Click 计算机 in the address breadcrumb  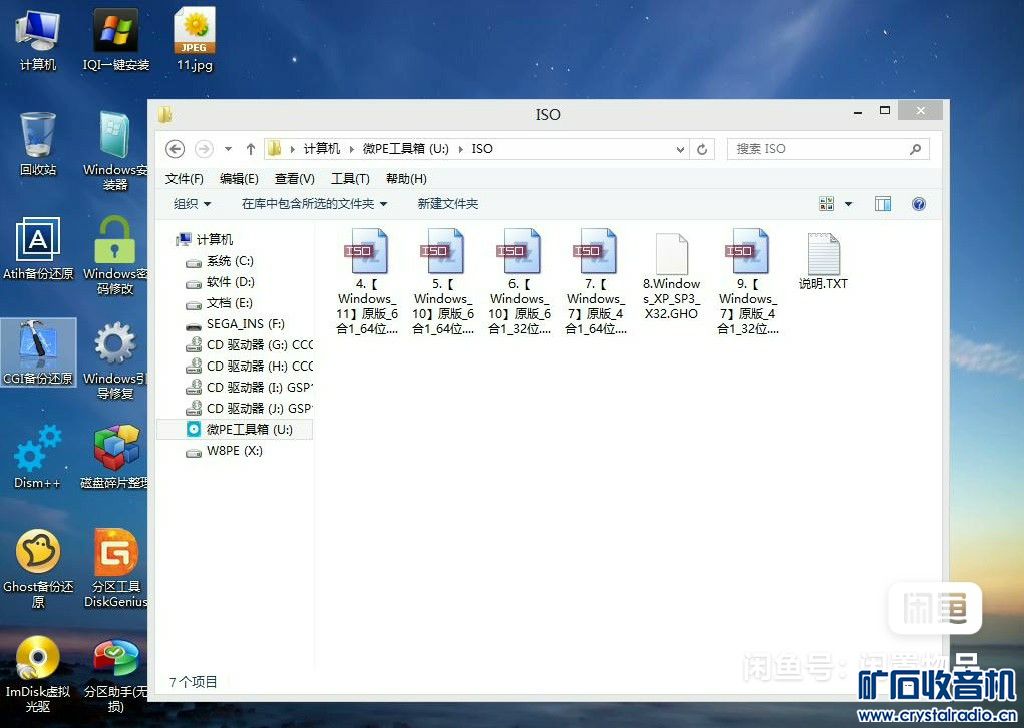[322, 149]
